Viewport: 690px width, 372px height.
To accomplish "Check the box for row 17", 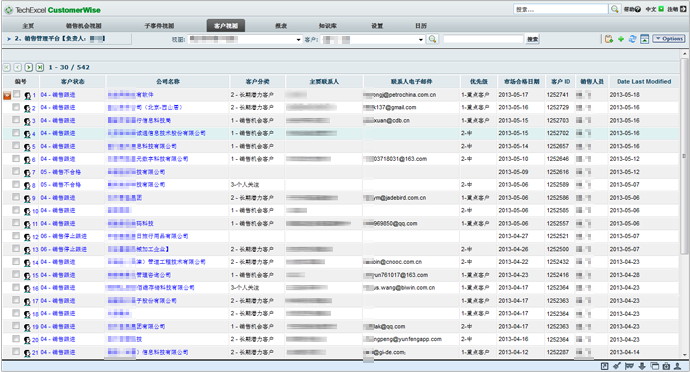I will [x=16, y=300].
